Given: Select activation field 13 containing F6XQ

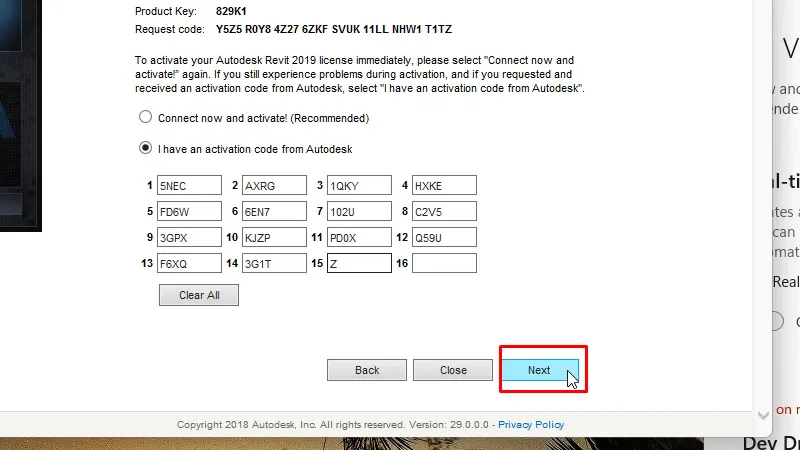Looking at the screenshot, I should click(x=189, y=264).
